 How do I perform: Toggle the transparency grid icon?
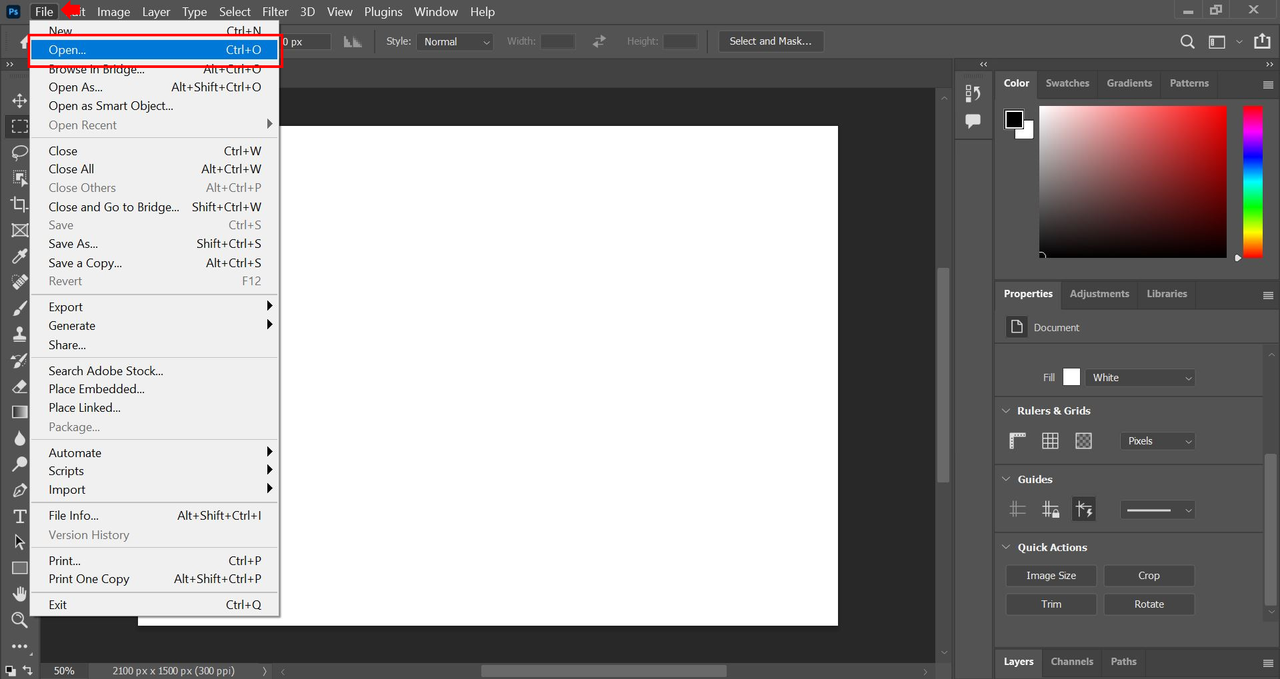coord(1083,441)
